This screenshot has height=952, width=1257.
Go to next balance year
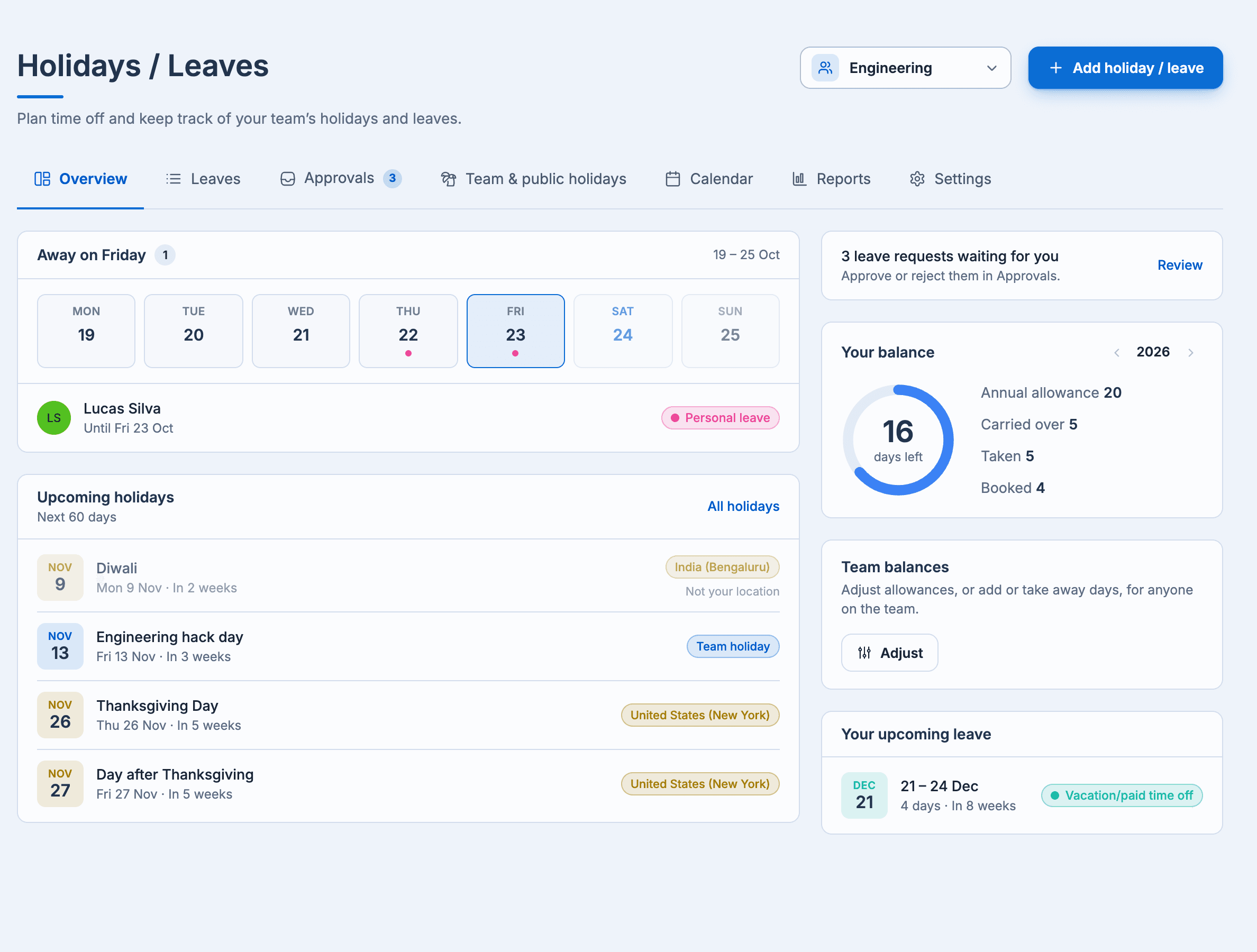click(x=1190, y=352)
